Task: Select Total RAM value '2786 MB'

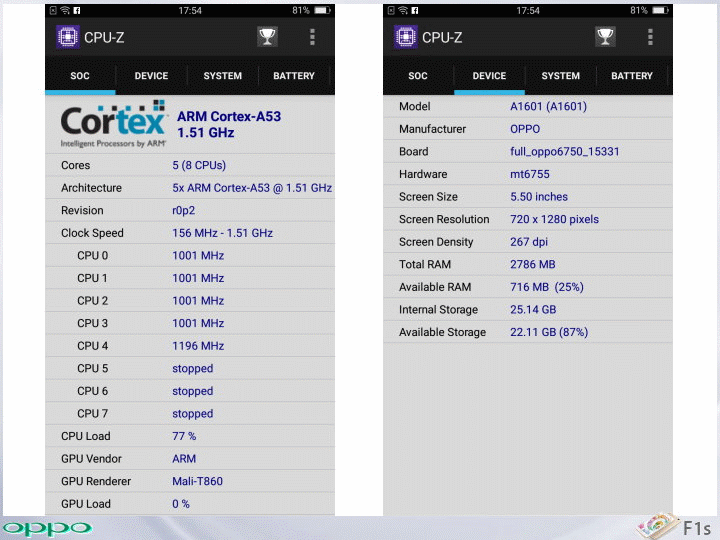Action: [x=533, y=264]
